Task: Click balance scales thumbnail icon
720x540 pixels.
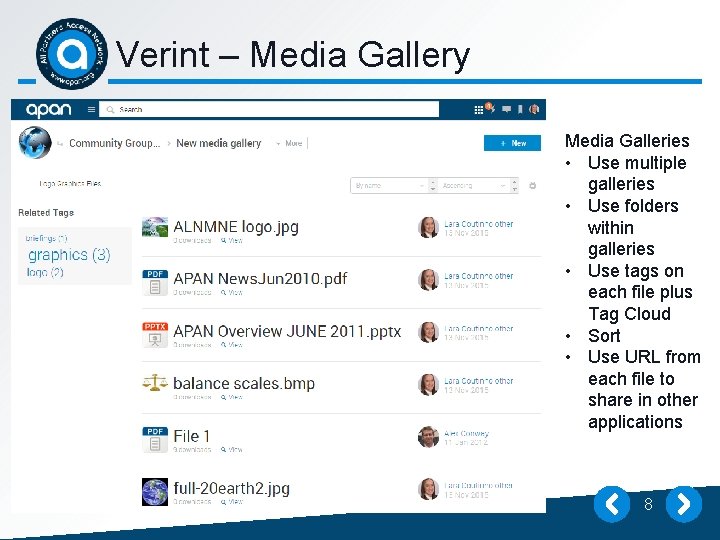Action: click(x=155, y=382)
